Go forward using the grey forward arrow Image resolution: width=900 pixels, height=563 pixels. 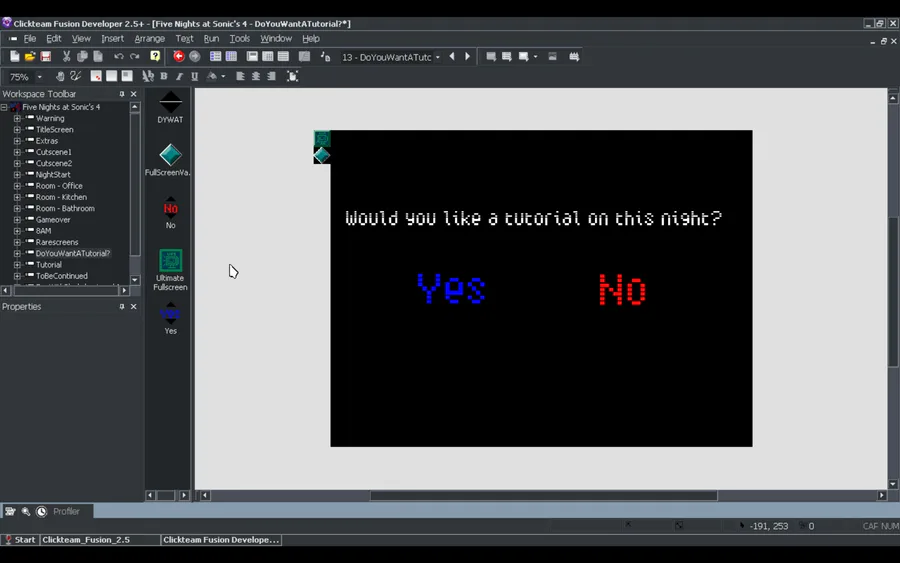tap(195, 56)
